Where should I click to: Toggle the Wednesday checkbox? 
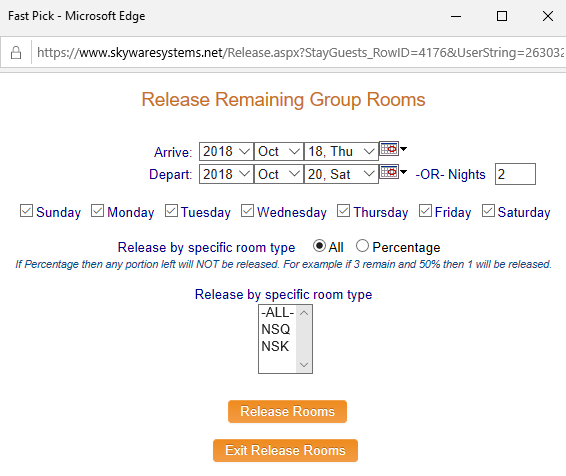(x=247, y=211)
